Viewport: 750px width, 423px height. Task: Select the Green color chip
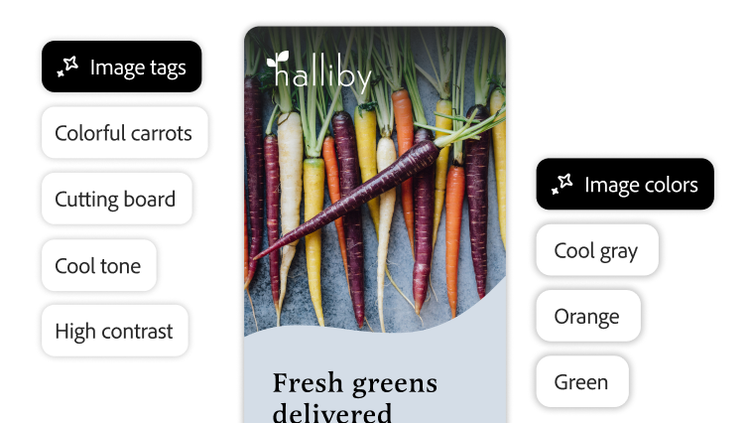(582, 381)
